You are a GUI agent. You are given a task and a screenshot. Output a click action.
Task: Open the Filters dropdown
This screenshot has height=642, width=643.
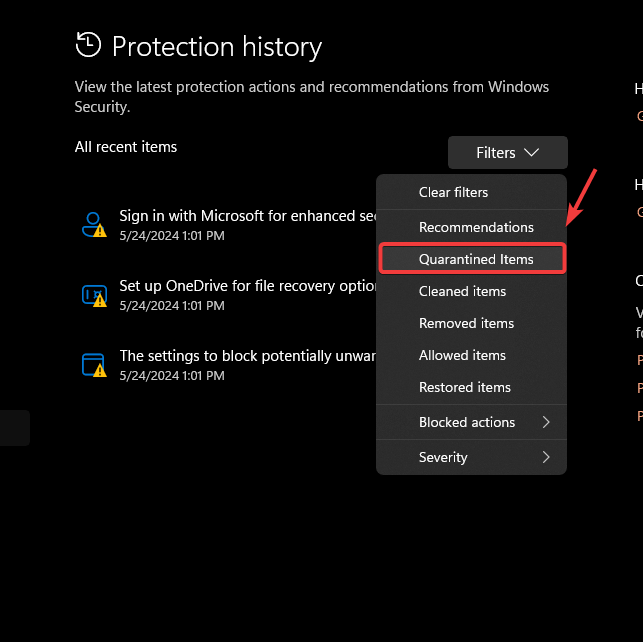[x=507, y=153]
